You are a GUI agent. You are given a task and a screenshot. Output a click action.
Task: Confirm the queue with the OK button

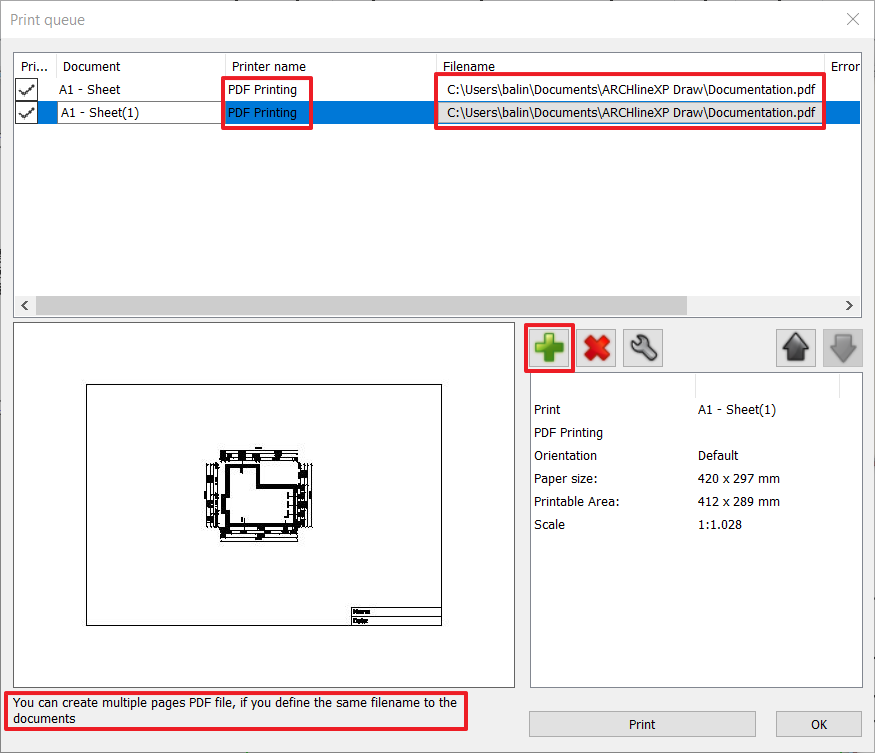[818, 724]
